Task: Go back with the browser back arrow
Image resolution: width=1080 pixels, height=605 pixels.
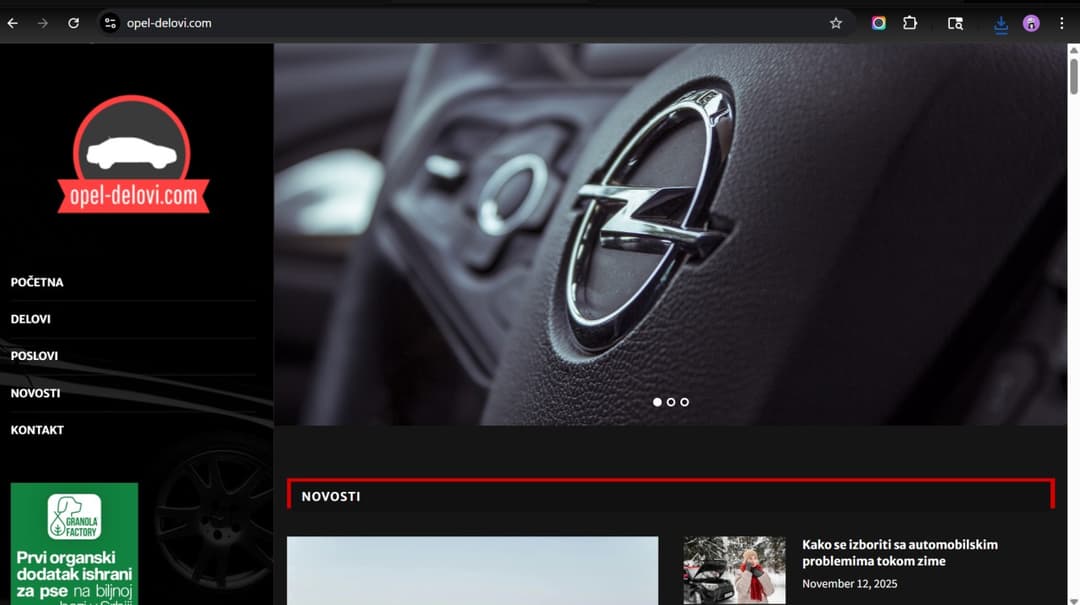Action: pyautogui.click(x=12, y=23)
